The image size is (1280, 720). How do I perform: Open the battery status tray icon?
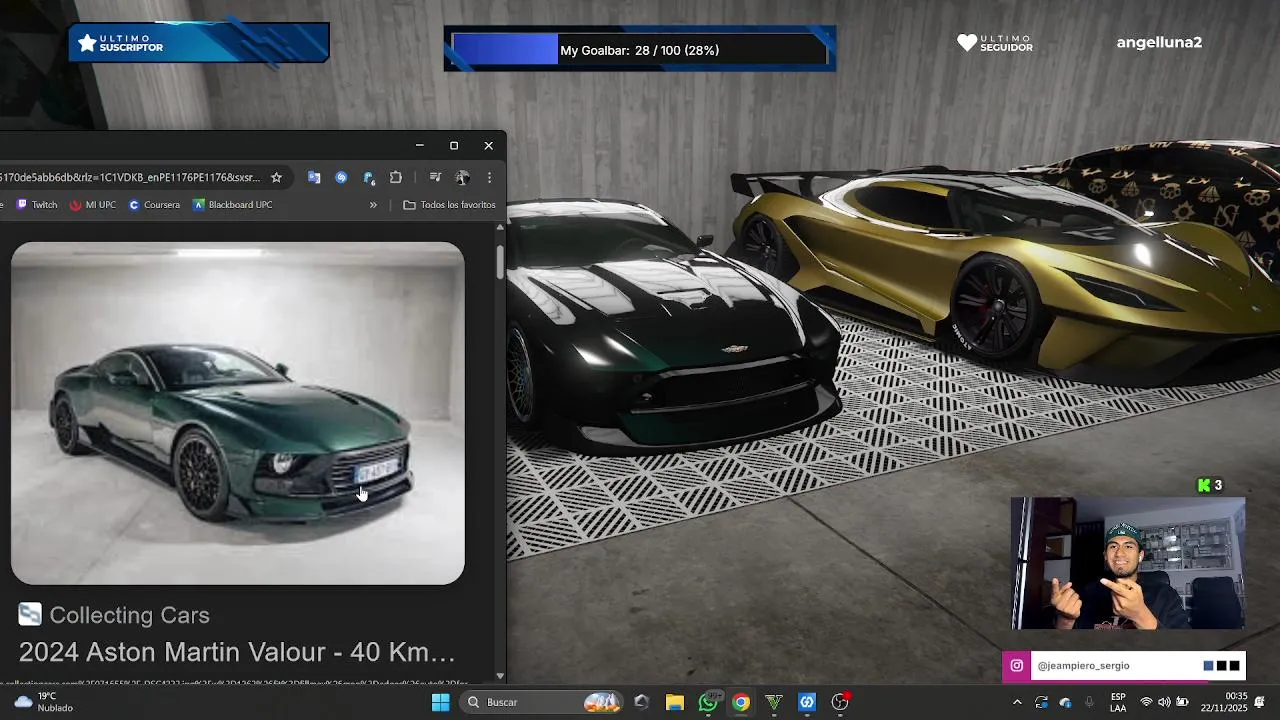(x=1183, y=702)
